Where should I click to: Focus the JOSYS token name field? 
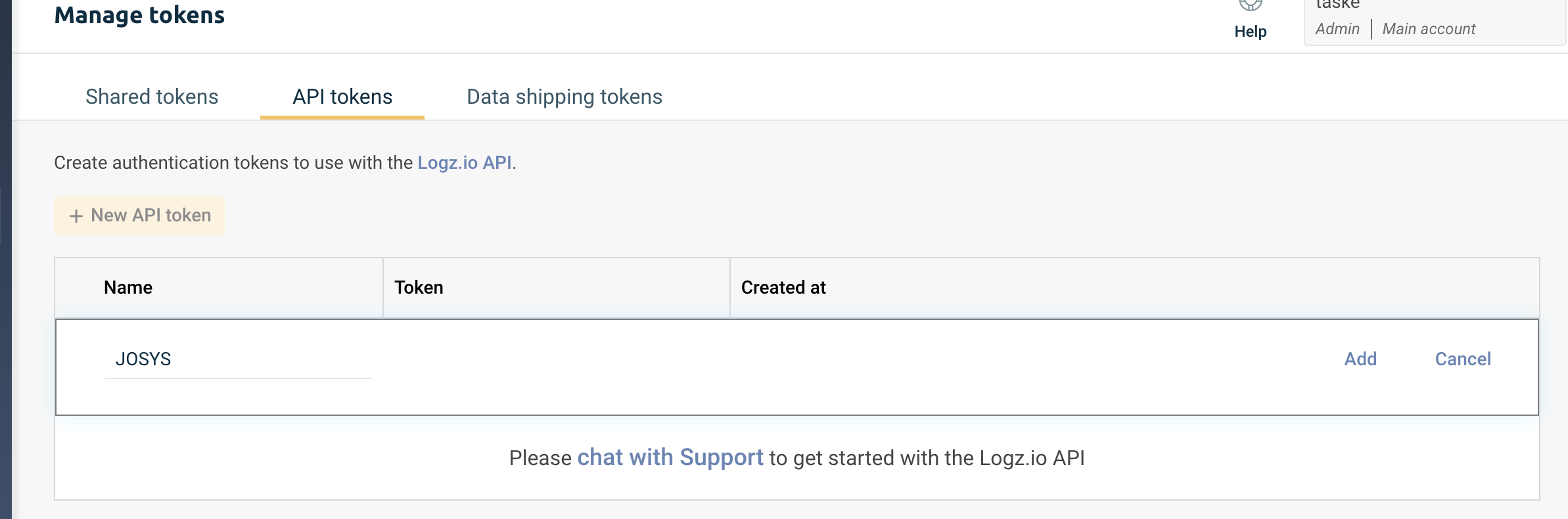click(x=238, y=359)
